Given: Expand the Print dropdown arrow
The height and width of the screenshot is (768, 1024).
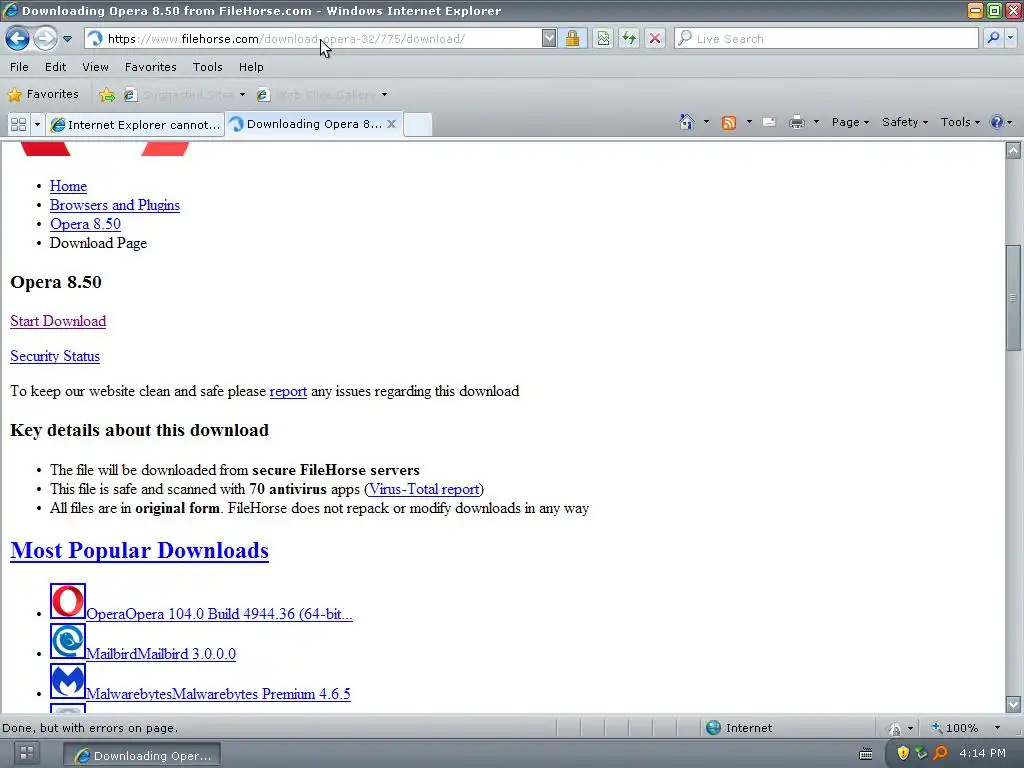Looking at the screenshot, I should coord(816,122).
